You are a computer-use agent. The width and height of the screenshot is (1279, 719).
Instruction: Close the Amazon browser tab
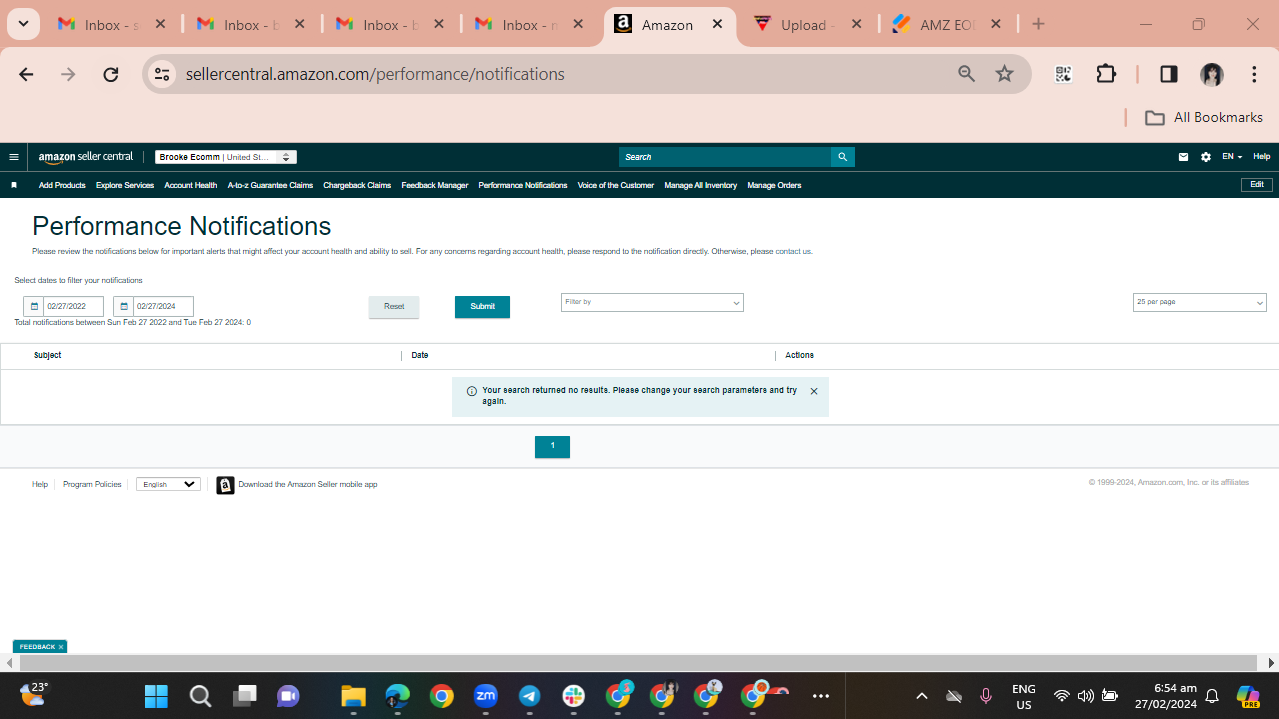pyautogui.click(x=717, y=25)
